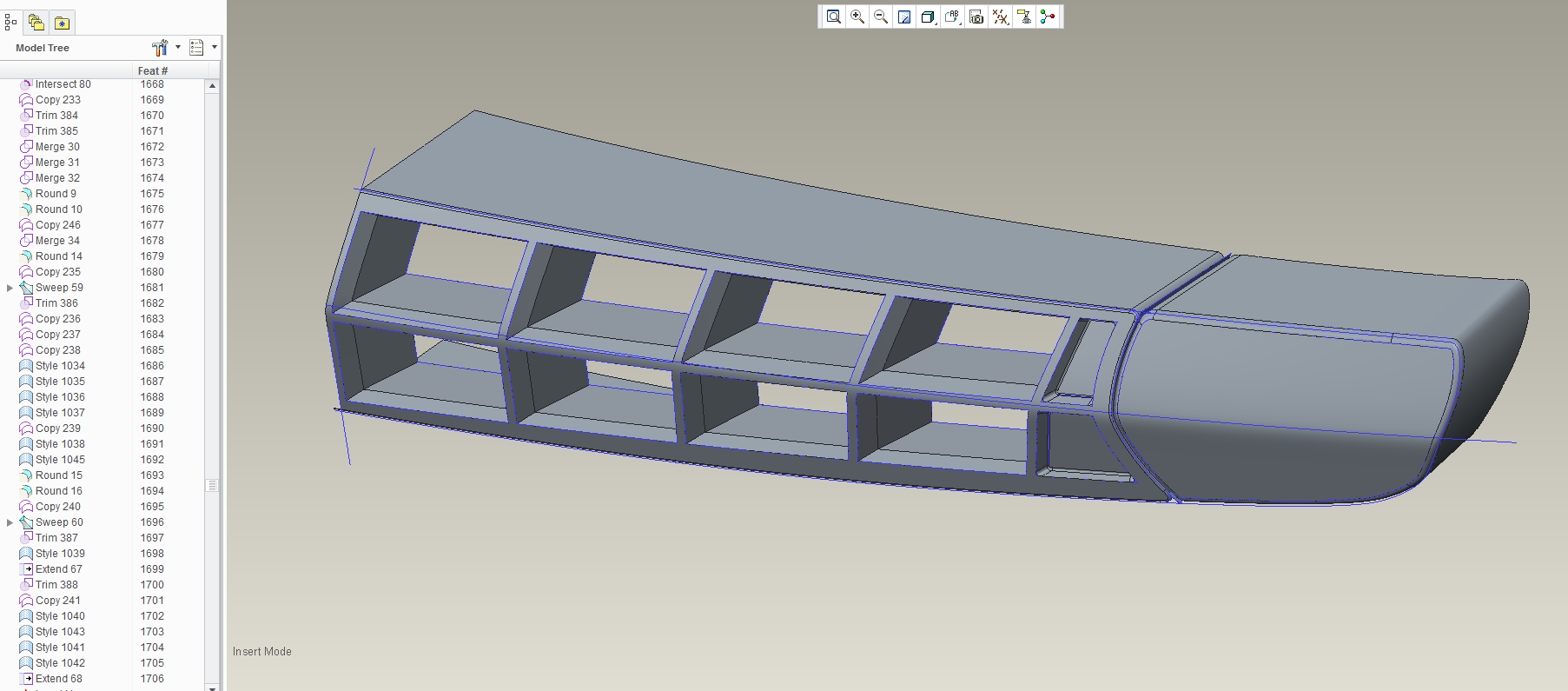Click the Style 1045 feature icon
This screenshot has width=1568, height=691.
(x=26, y=460)
